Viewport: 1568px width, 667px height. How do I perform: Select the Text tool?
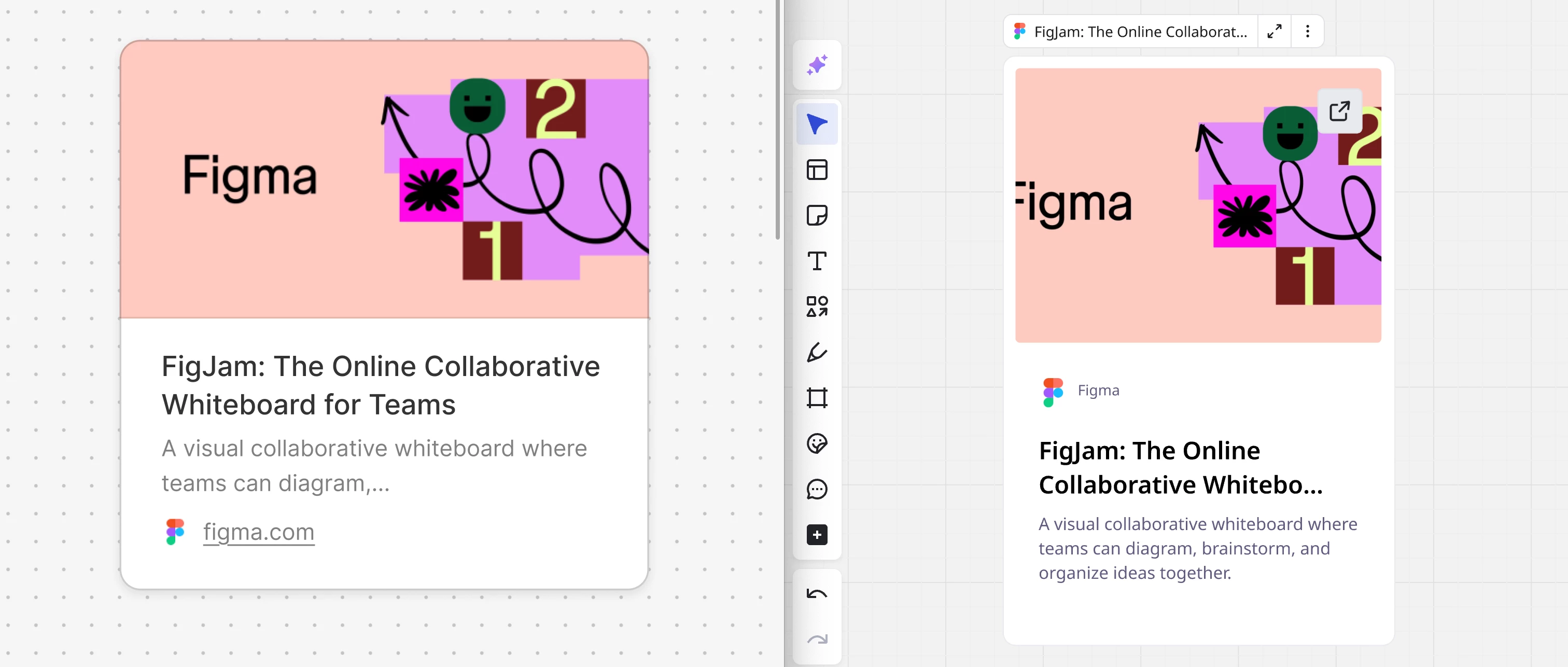(x=817, y=261)
